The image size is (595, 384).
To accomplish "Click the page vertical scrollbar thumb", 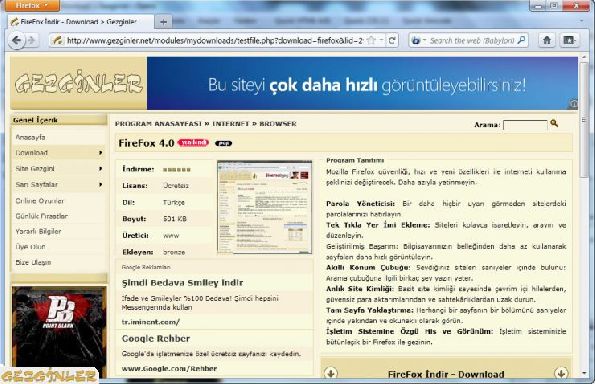I will 584,120.
